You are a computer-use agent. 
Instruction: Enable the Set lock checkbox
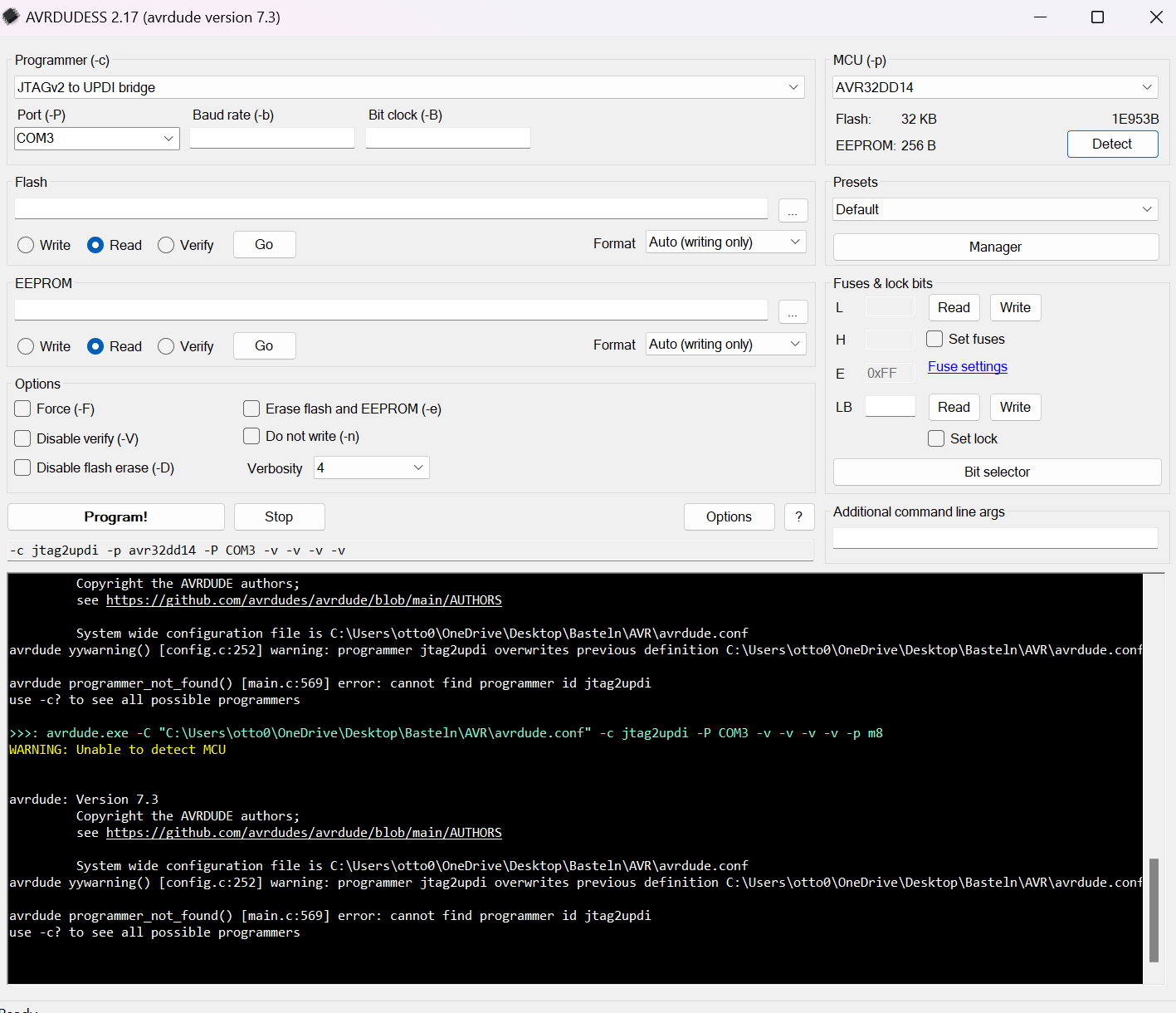click(x=936, y=438)
